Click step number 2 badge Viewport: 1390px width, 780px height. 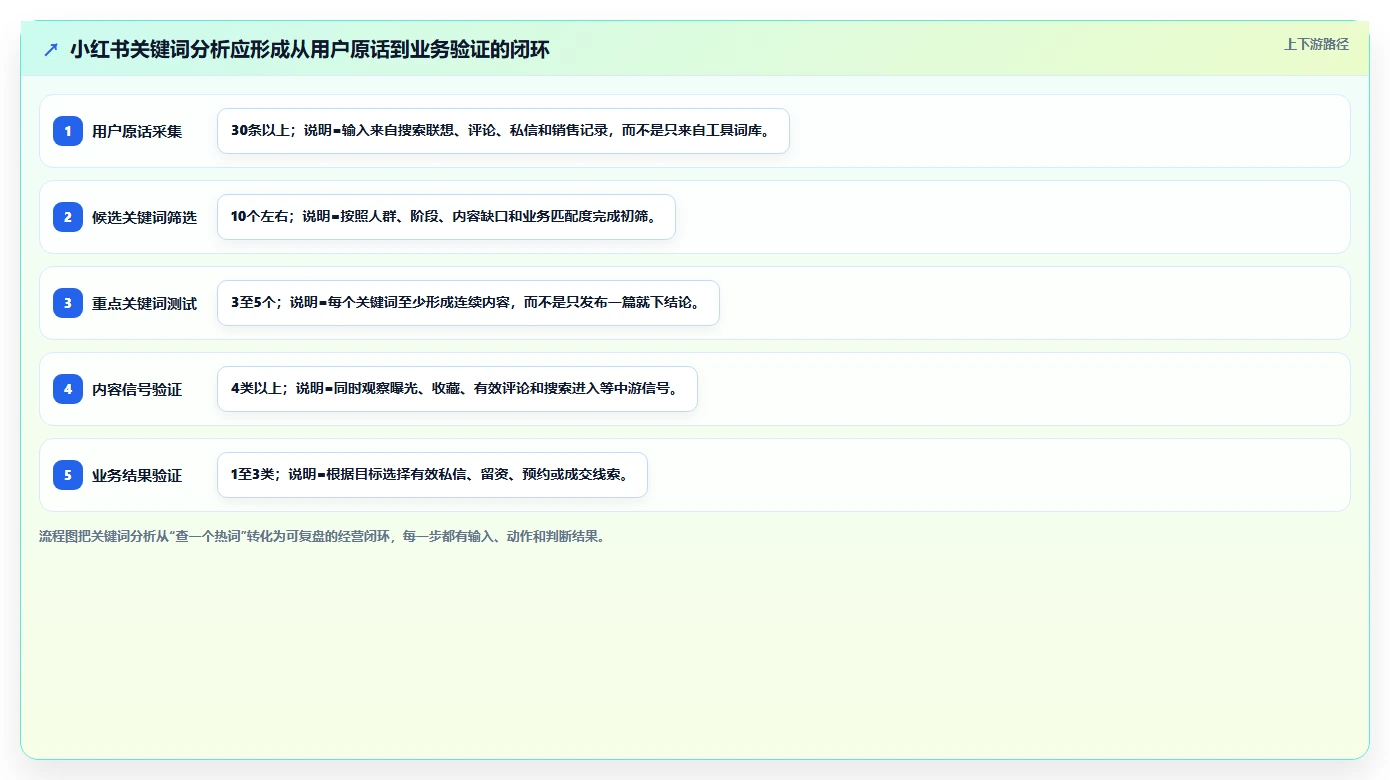(68, 217)
